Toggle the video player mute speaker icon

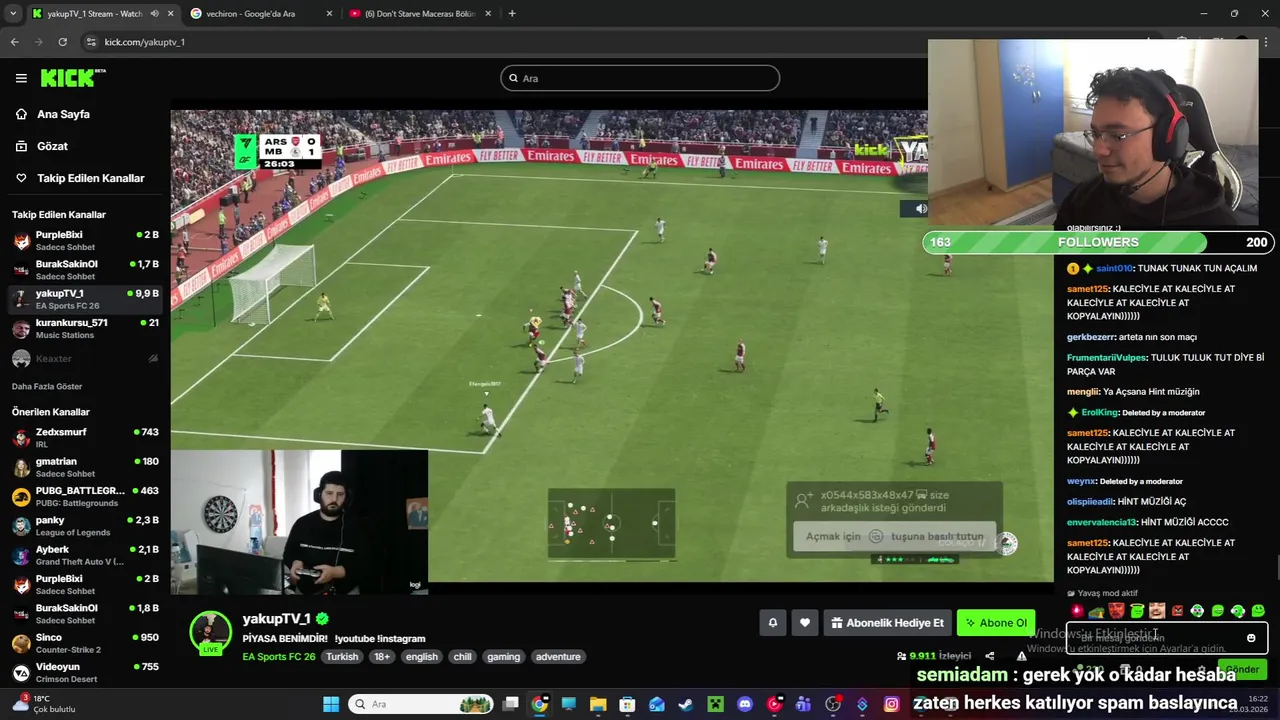(921, 209)
